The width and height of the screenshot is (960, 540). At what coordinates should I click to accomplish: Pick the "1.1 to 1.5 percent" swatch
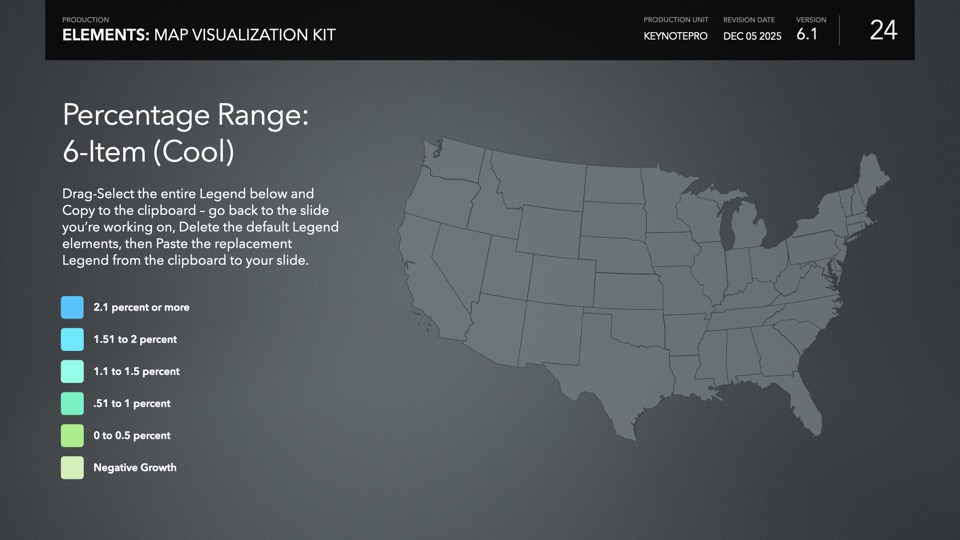click(72, 371)
